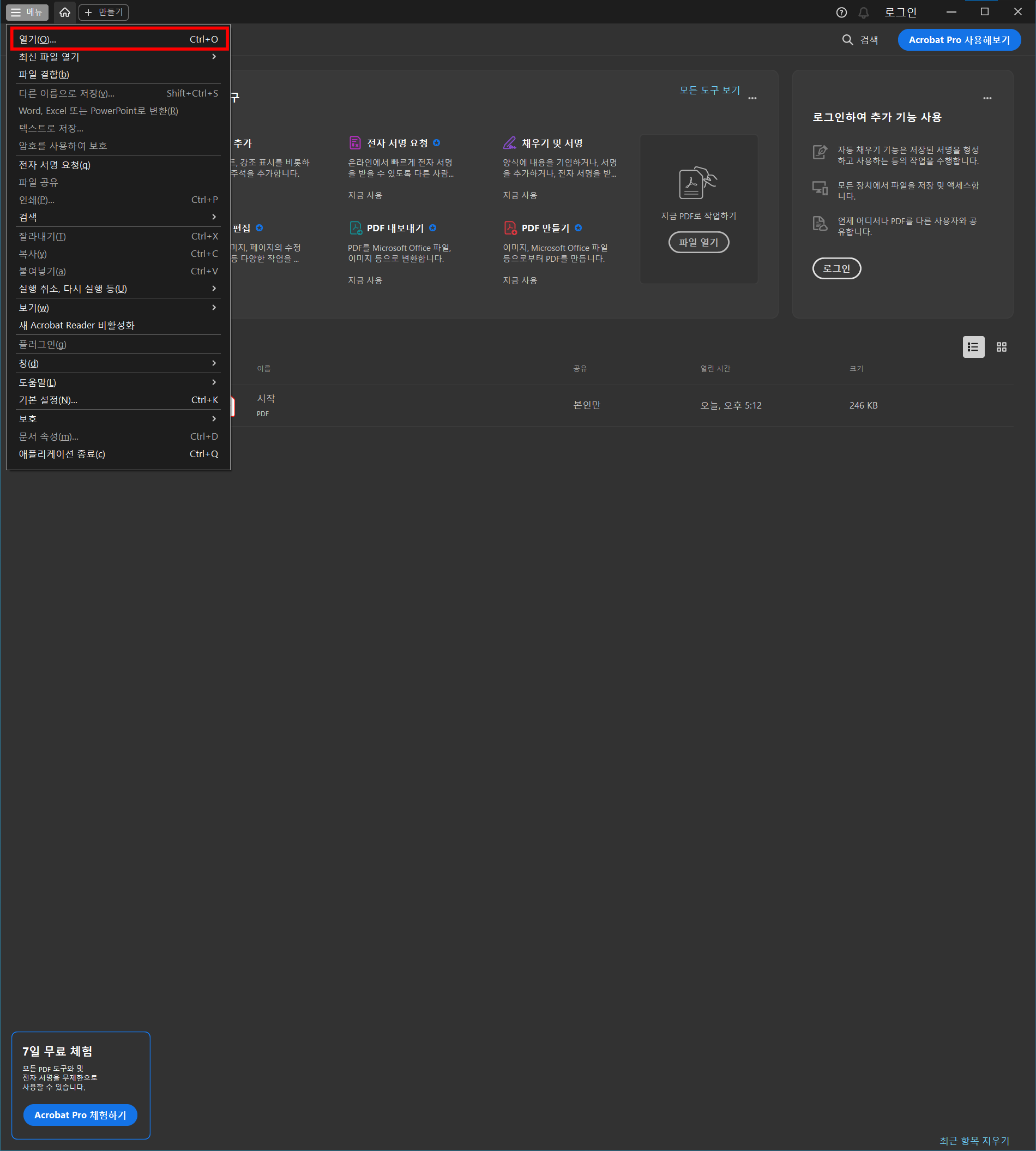This screenshot has width=1036, height=1151.
Task: Click the blue premium badge next to 전자 서명 요청
Action: (x=437, y=142)
